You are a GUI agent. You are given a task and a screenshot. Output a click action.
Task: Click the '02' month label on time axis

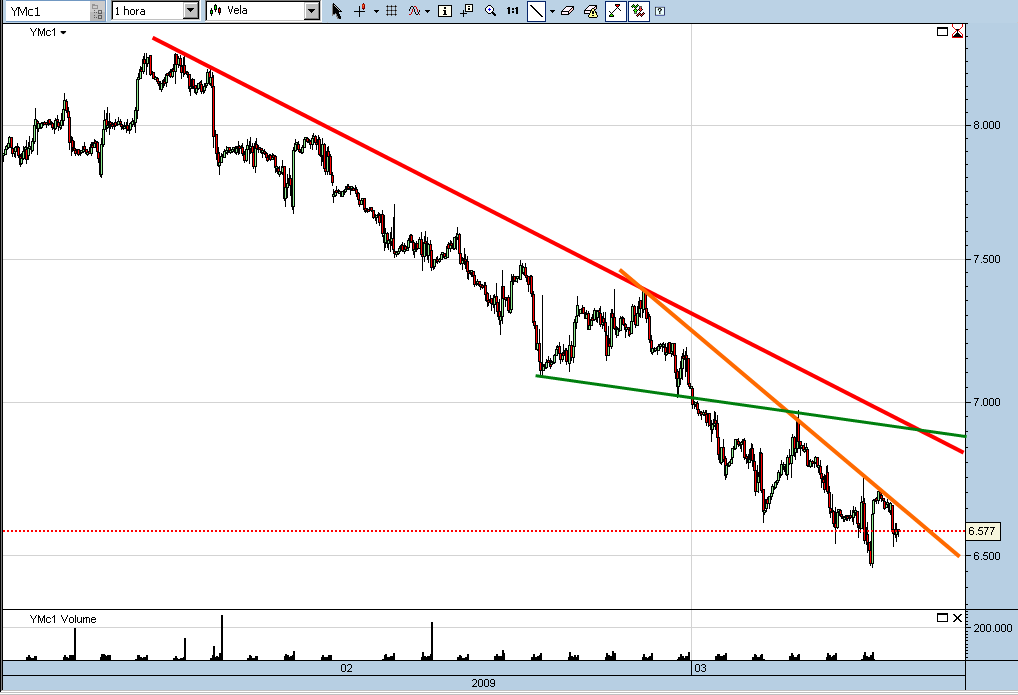pos(347,668)
